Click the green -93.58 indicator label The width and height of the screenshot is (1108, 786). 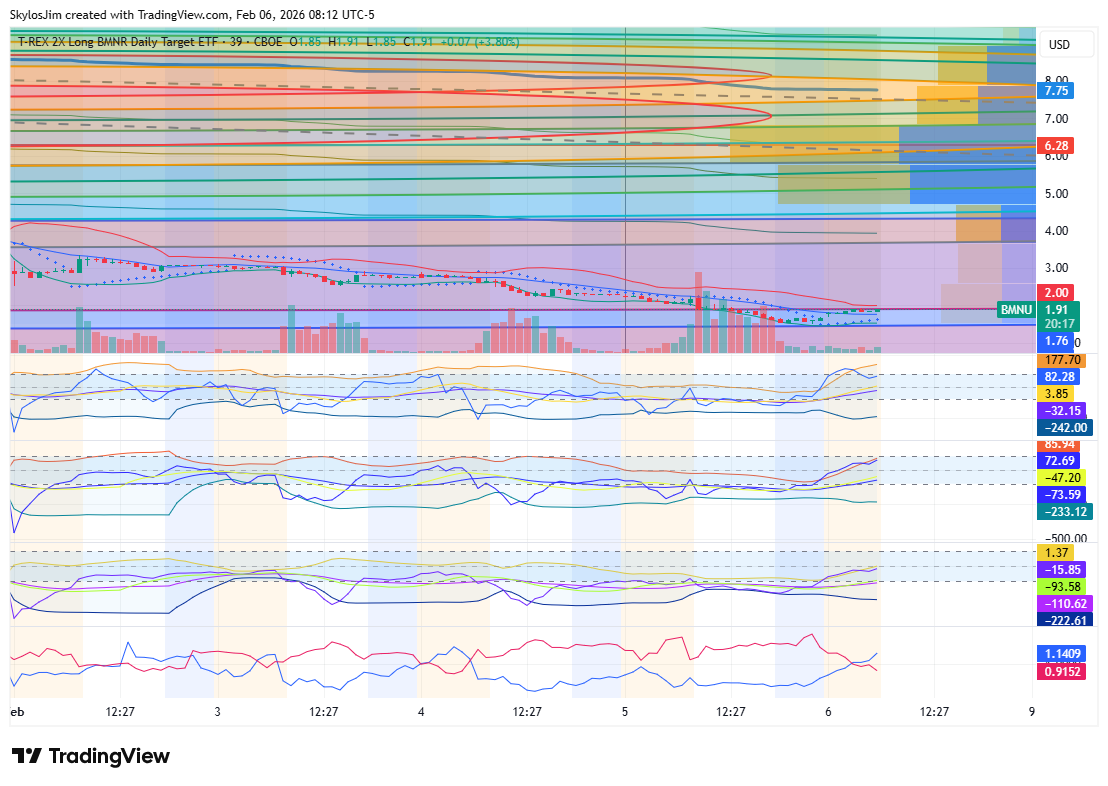click(1062, 586)
